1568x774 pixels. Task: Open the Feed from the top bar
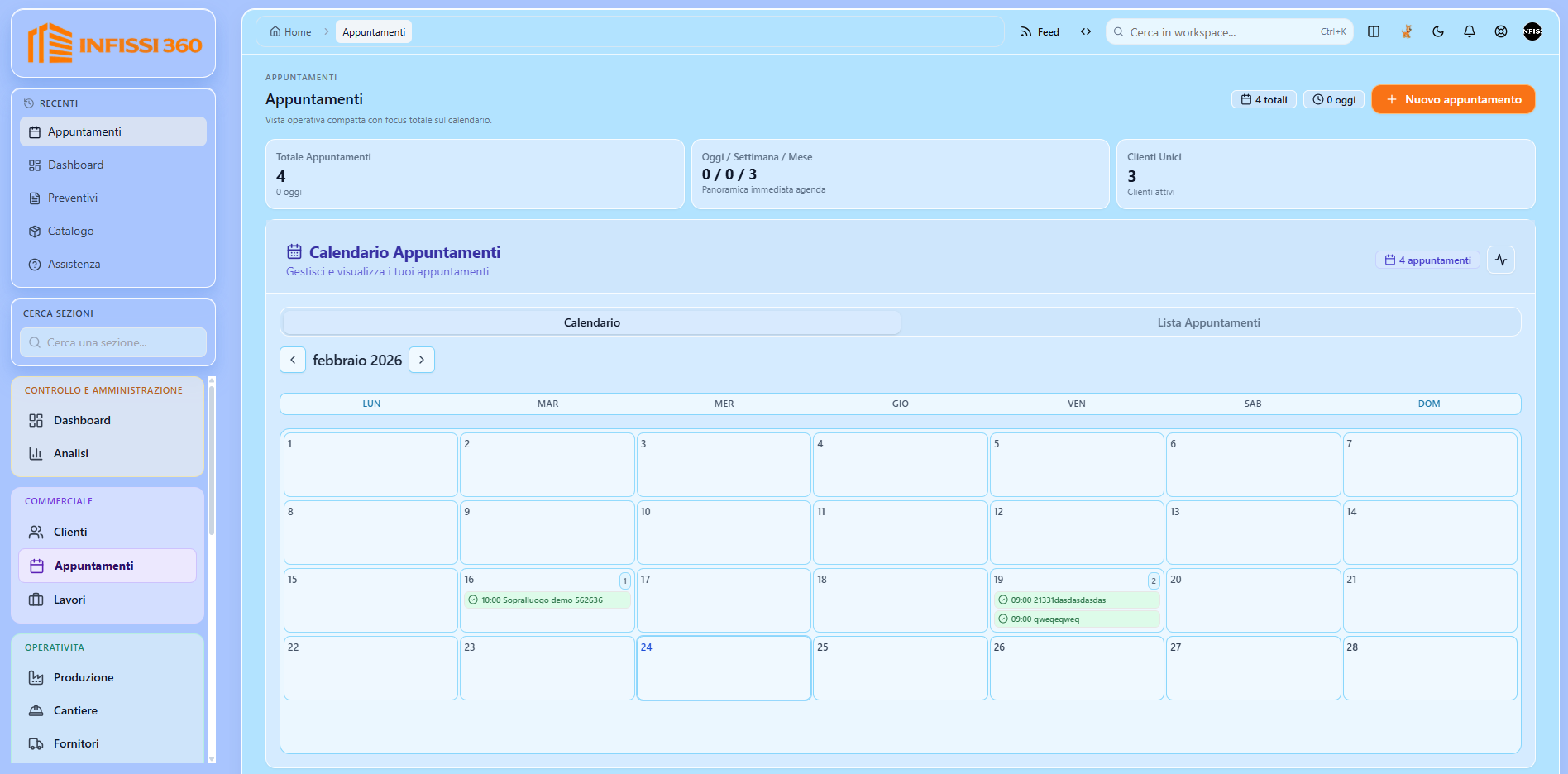pyautogui.click(x=1040, y=31)
